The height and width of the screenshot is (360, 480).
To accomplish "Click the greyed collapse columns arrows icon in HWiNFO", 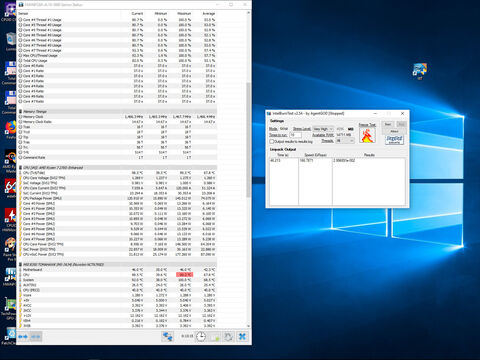I will [36, 337].
